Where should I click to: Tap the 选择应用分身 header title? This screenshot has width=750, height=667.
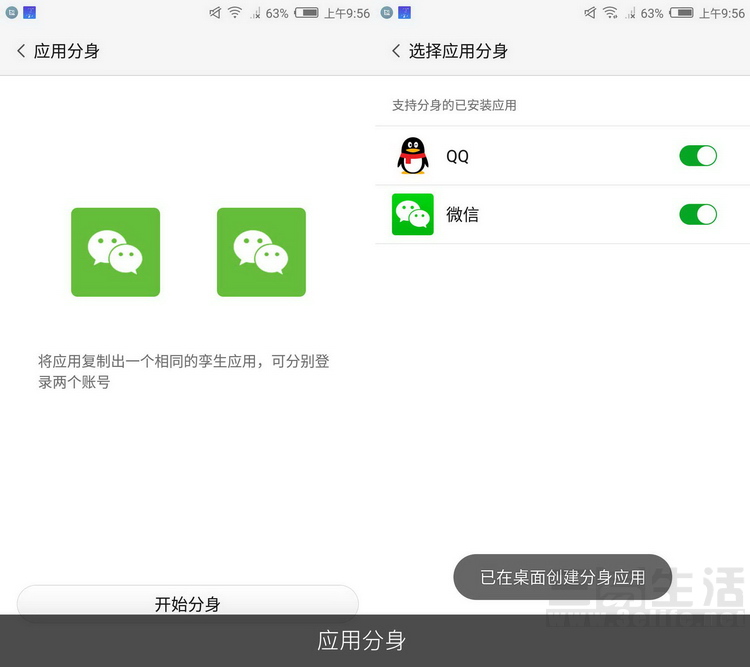point(458,51)
